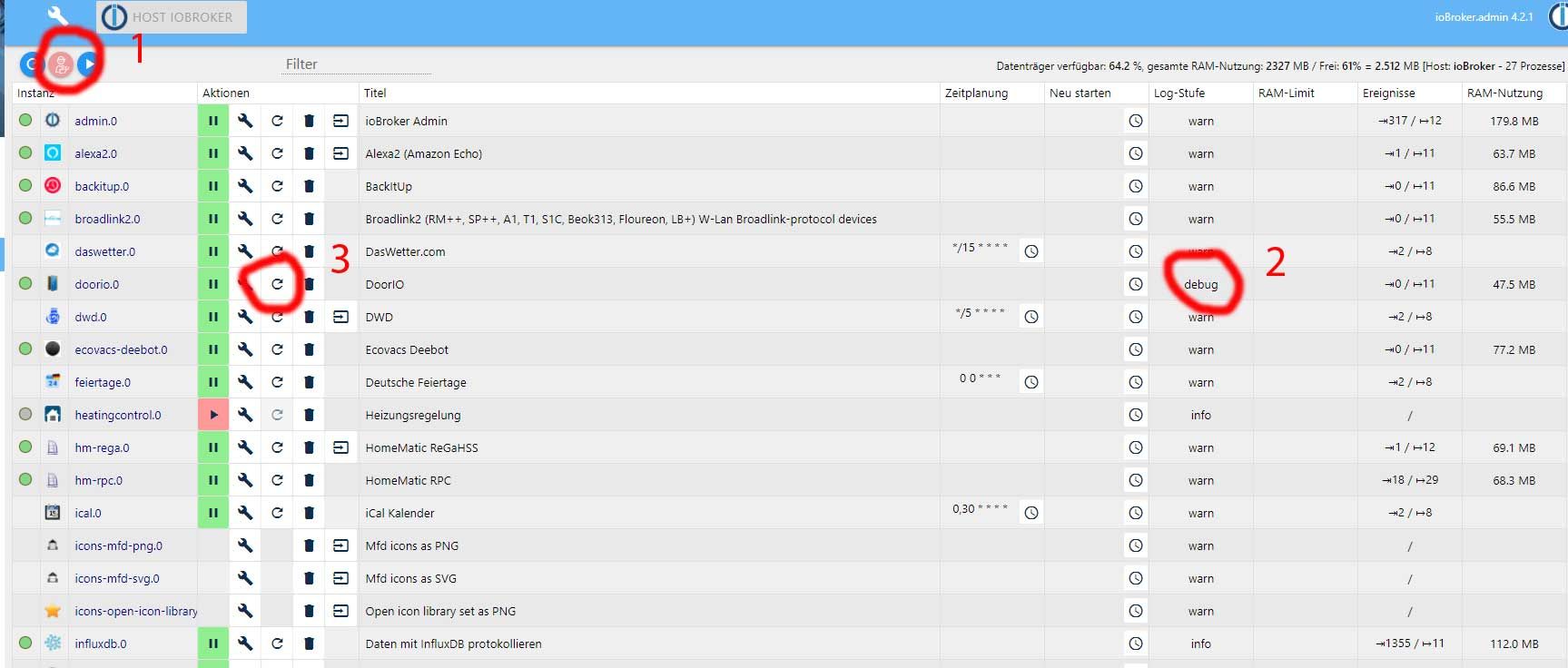The height and width of the screenshot is (668, 1568).
Task: Change log level info for influxdb.0
Action: (1200, 643)
